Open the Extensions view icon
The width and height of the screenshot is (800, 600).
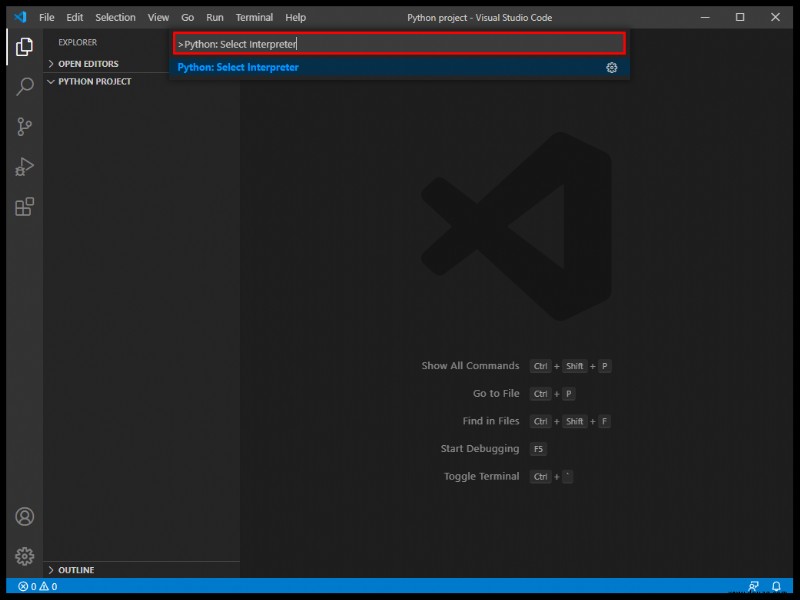coord(24,207)
